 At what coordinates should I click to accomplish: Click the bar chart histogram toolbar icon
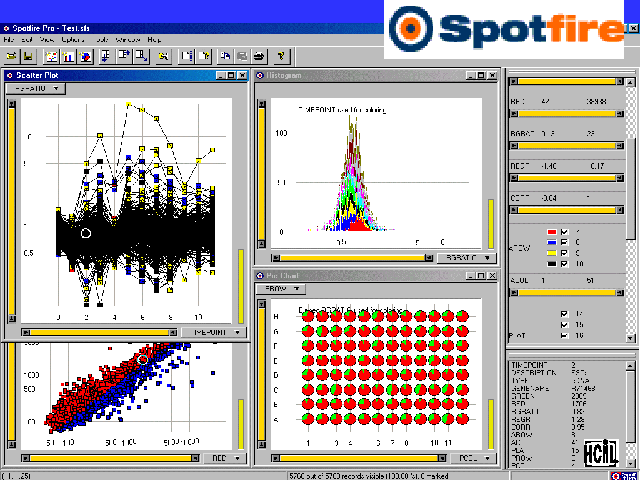pos(68,54)
